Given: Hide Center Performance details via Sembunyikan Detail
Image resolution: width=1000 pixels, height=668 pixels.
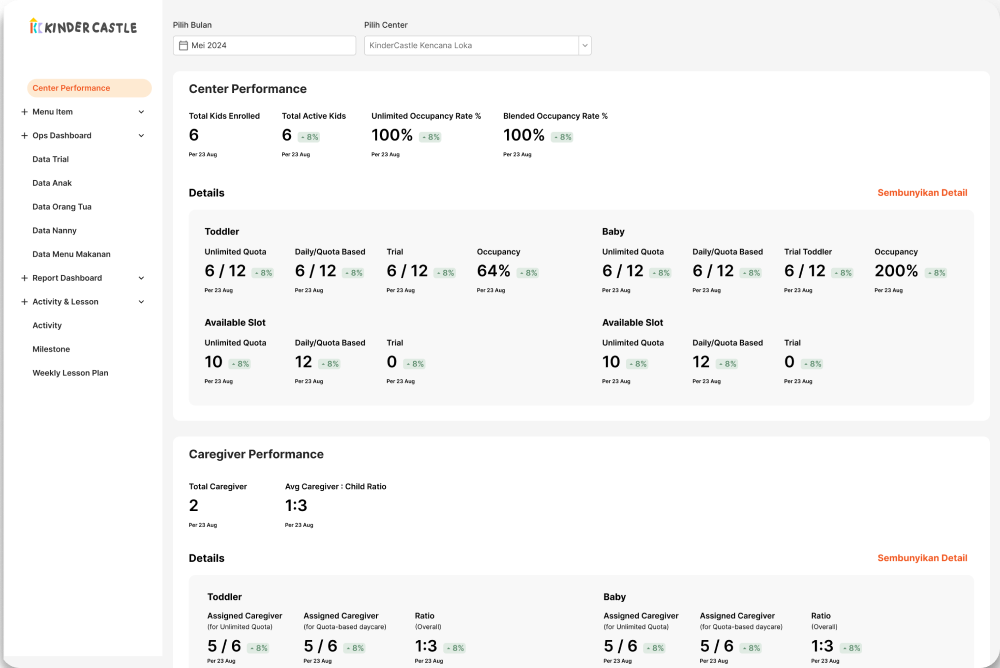Looking at the screenshot, I should coord(922,193).
